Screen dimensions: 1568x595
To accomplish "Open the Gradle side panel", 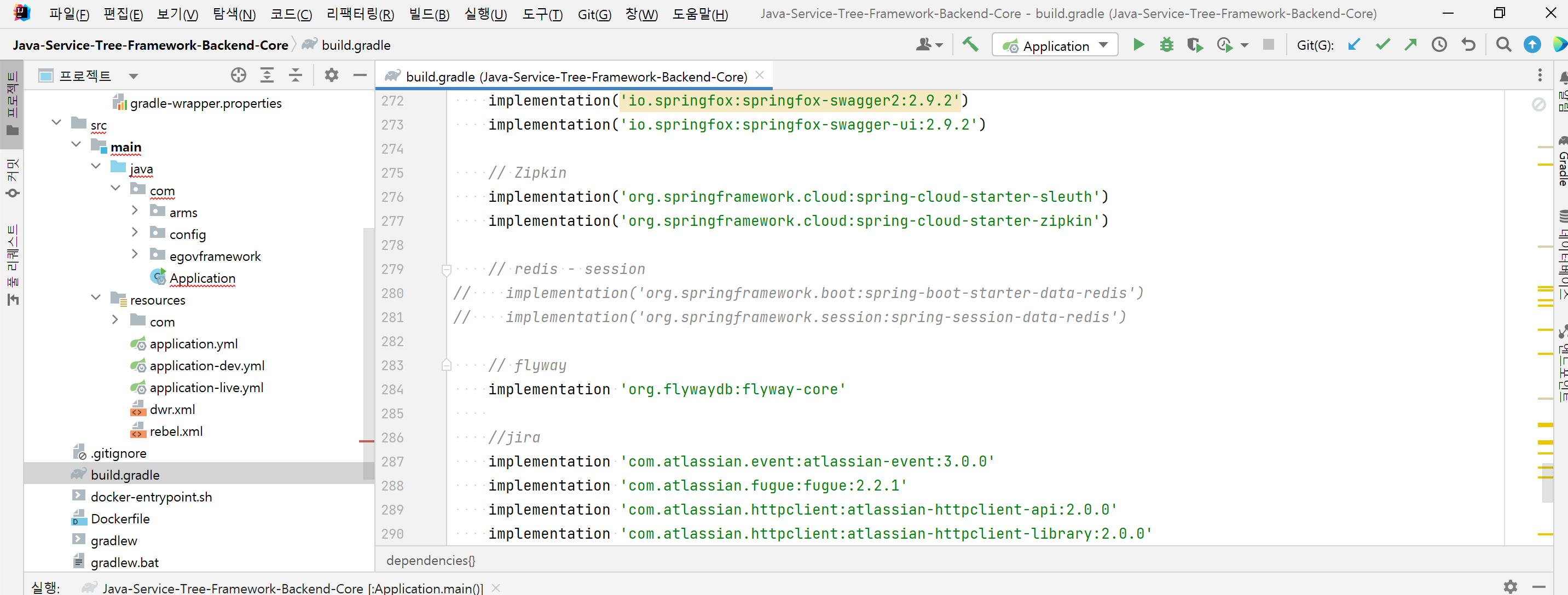I will click(1563, 162).
